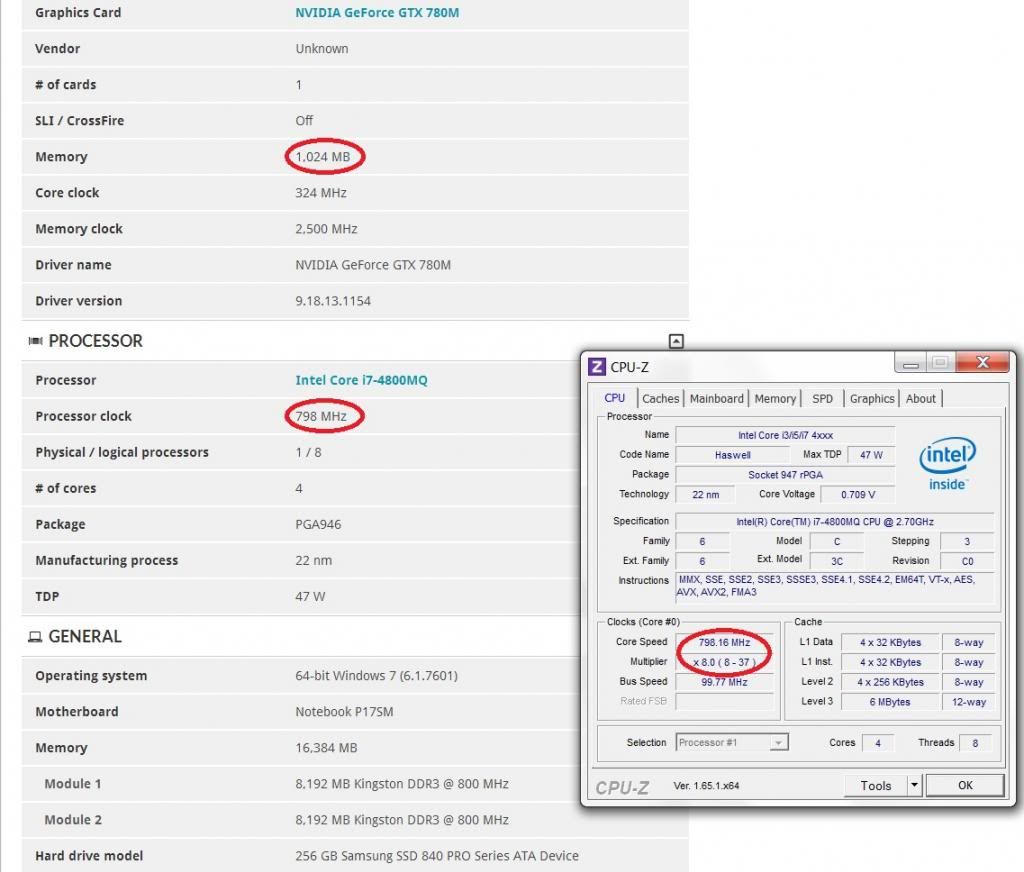
Task: Open the Processor #1 selection dropdown
Action: [731, 743]
